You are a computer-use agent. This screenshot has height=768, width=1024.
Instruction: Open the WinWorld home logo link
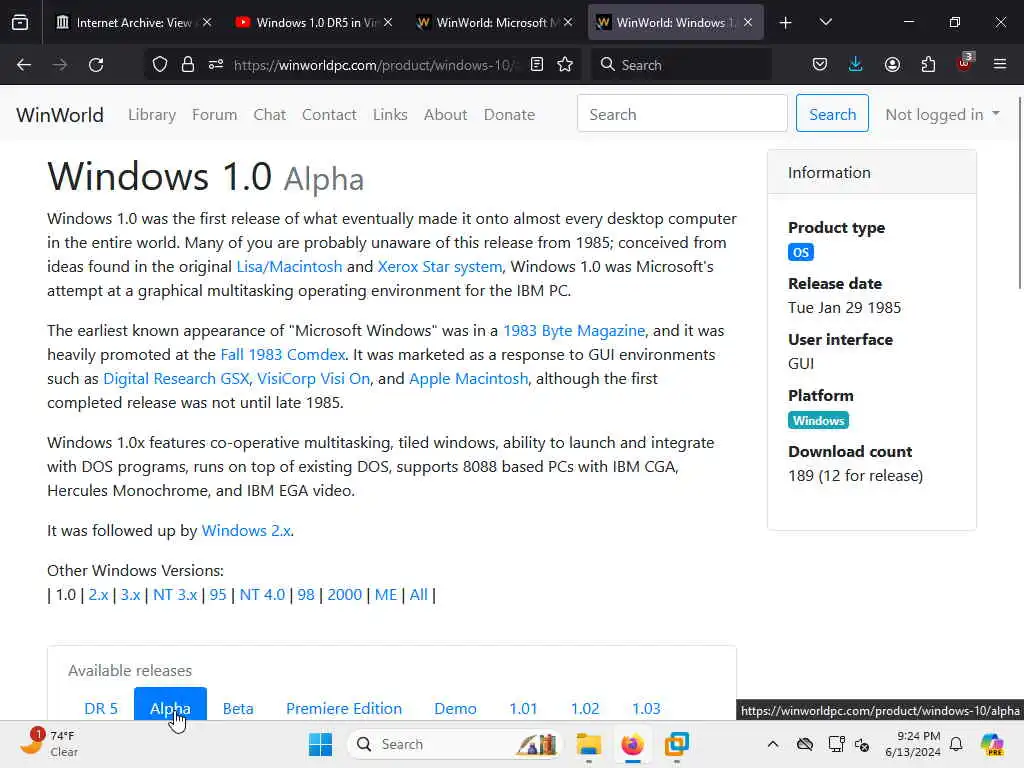pyautogui.click(x=59, y=115)
